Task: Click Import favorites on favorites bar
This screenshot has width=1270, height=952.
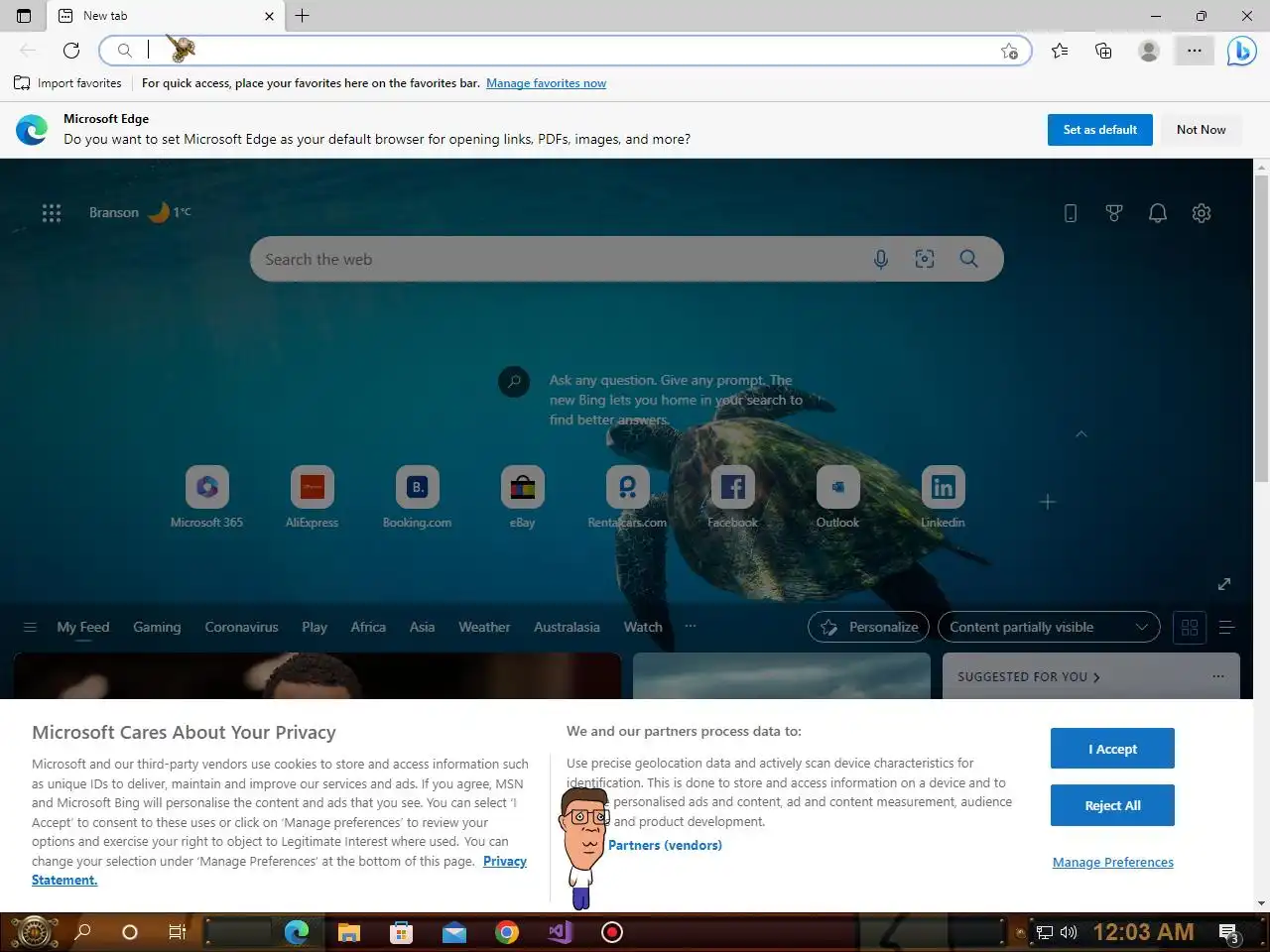Action: click(x=68, y=83)
